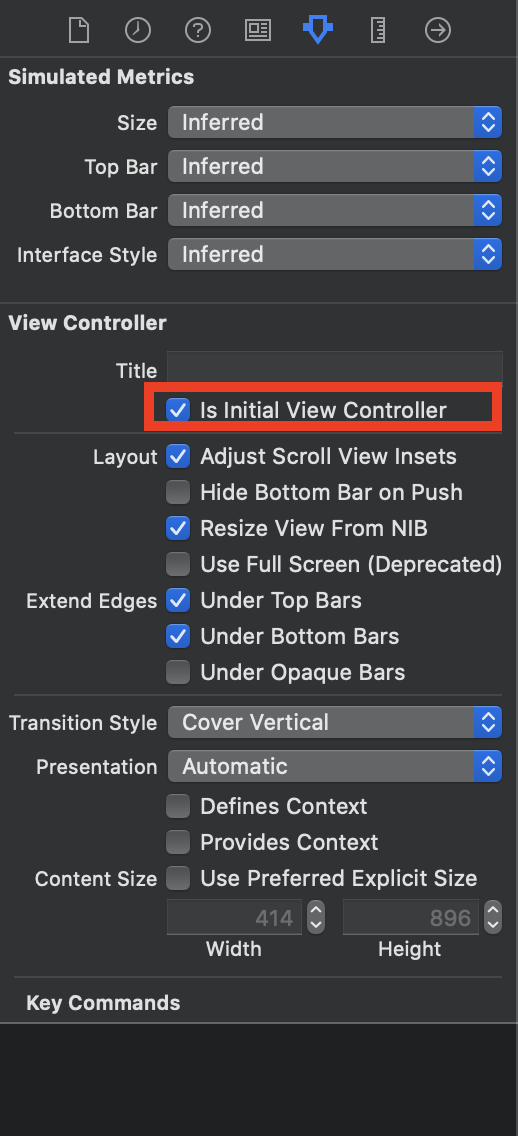Image resolution: width=518 pixels, height=1136 pixels.
Task: Show the Connections inspector arrow icon
Action: point(438,30)
